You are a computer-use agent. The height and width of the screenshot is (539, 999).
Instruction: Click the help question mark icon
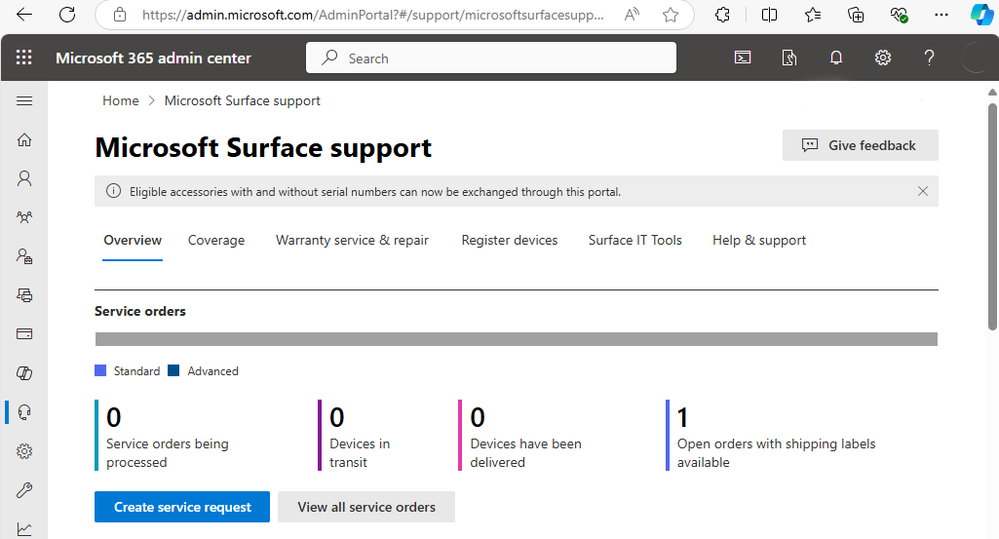coord(929,58)
